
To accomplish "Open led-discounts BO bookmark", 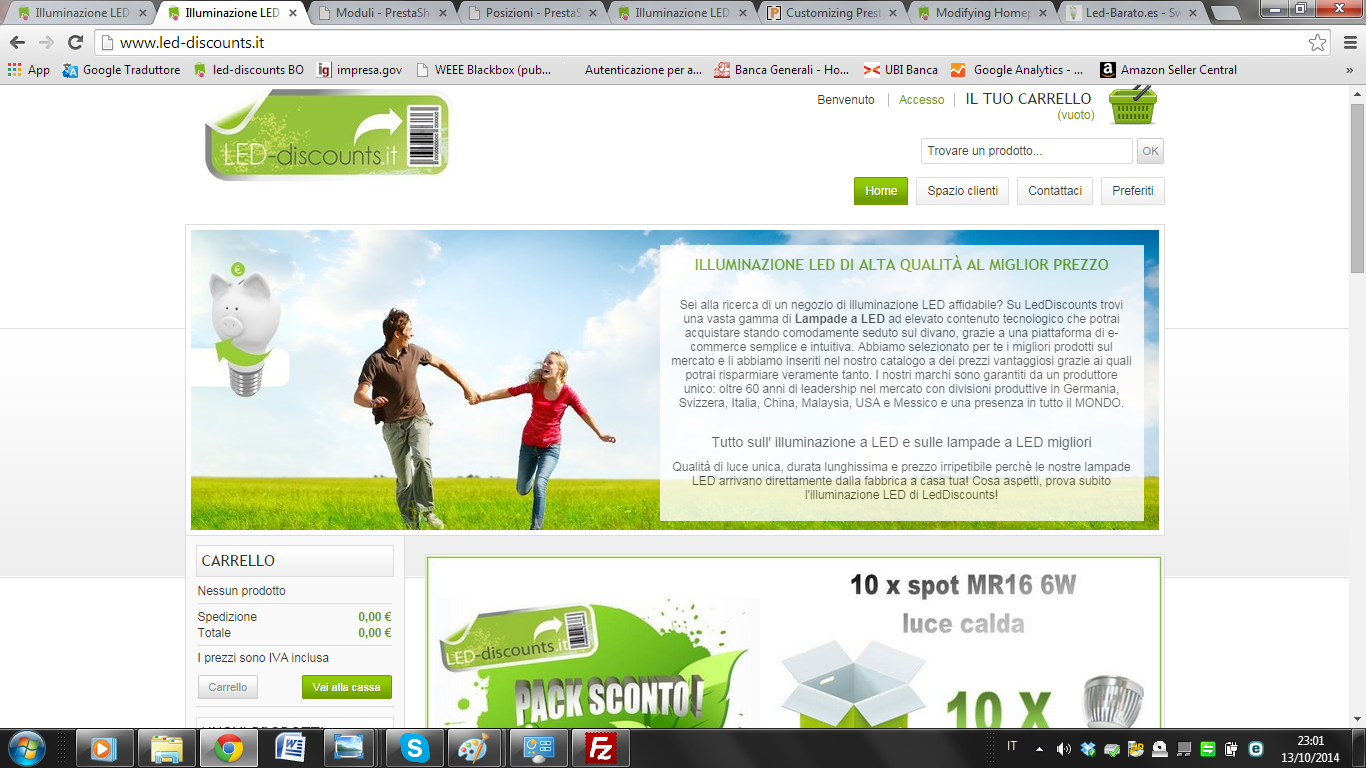I will (248, 70).
